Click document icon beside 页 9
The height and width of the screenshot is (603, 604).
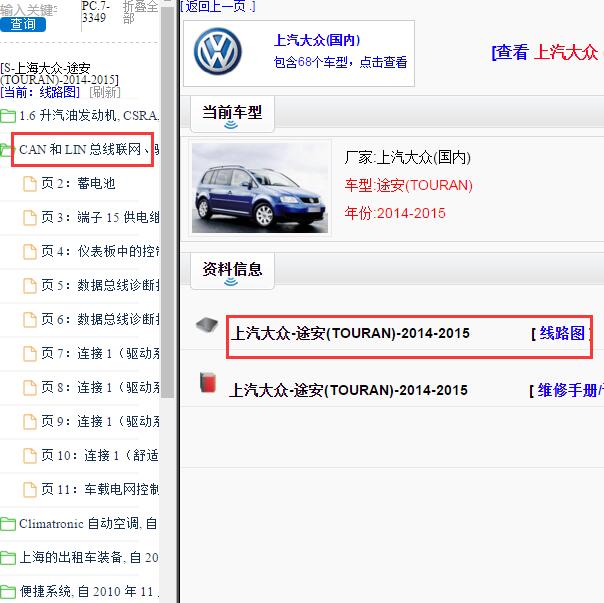coord(30,422)
